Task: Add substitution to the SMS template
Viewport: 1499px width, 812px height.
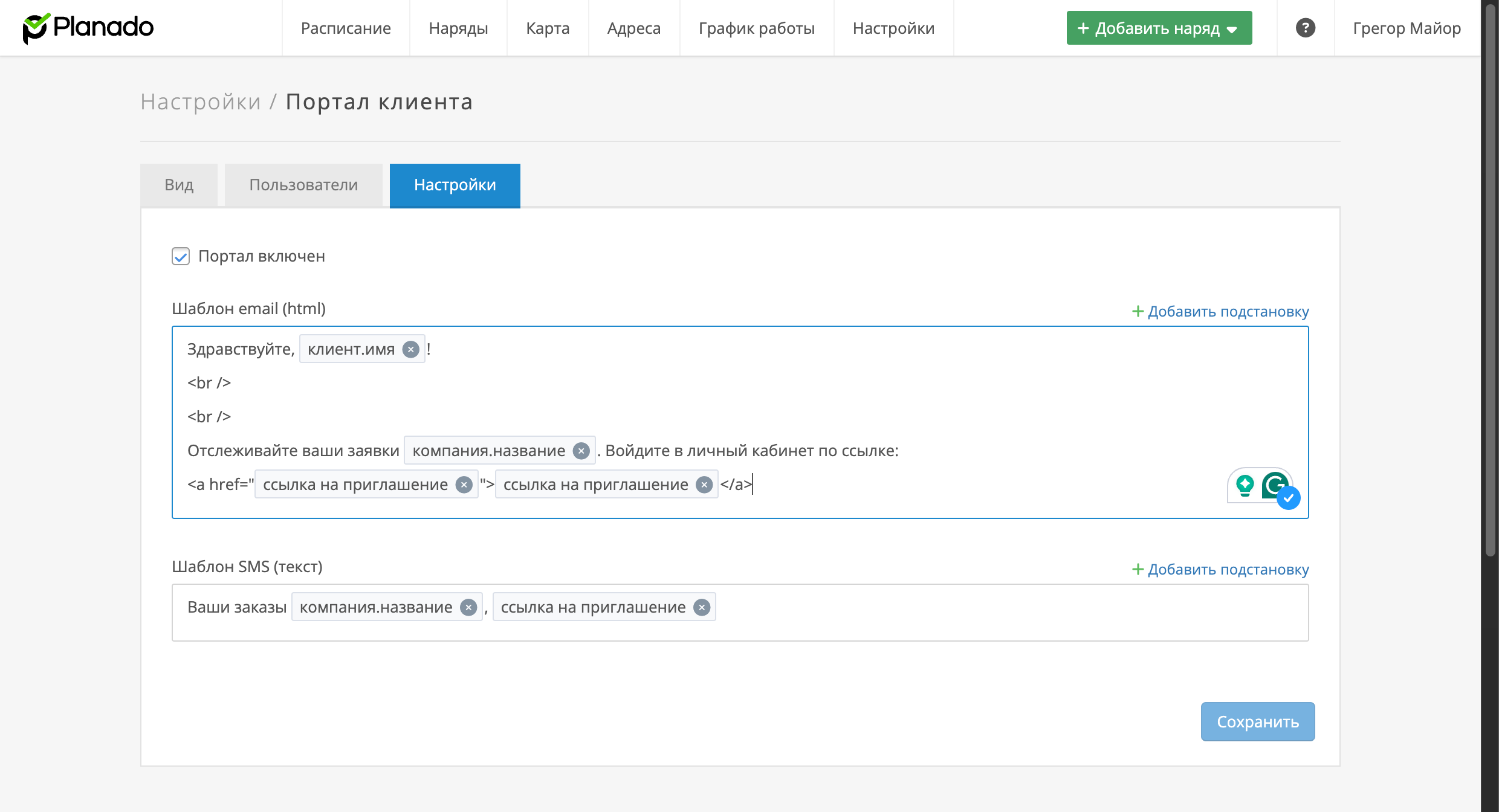Action: point(1220,569)
